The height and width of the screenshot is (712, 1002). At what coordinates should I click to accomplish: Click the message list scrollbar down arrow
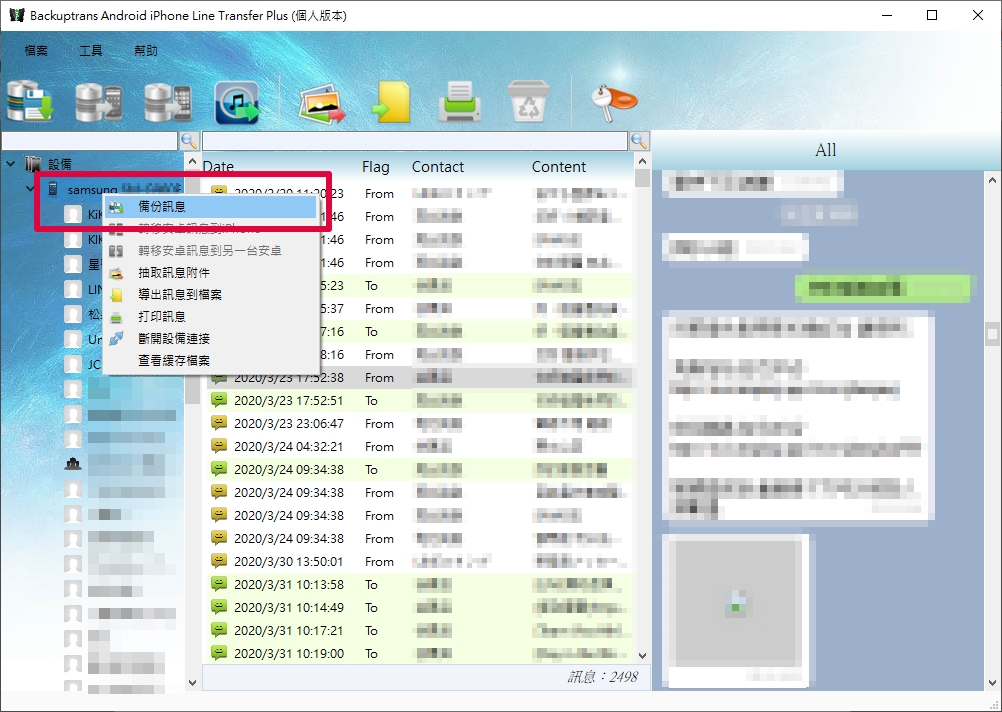(x=642, y=655)
